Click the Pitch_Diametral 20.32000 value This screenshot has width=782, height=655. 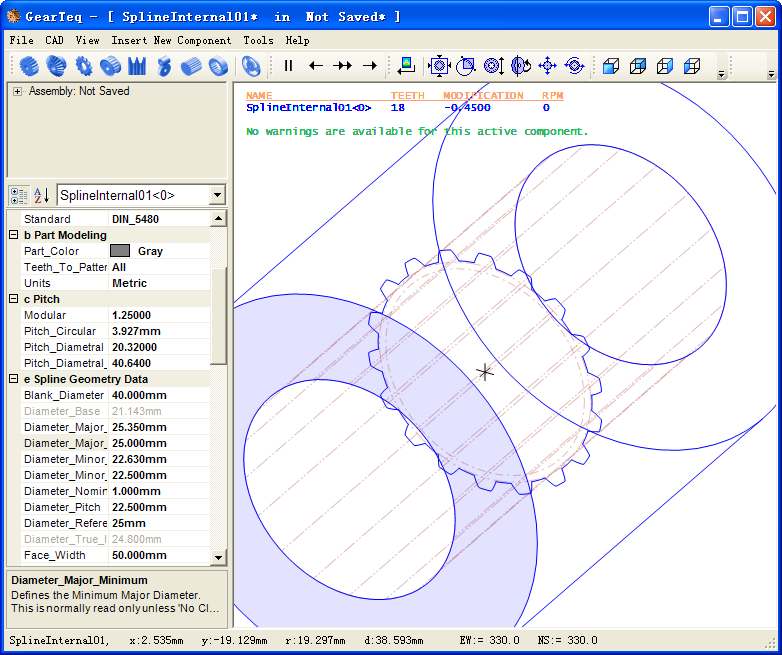point(159,347)
